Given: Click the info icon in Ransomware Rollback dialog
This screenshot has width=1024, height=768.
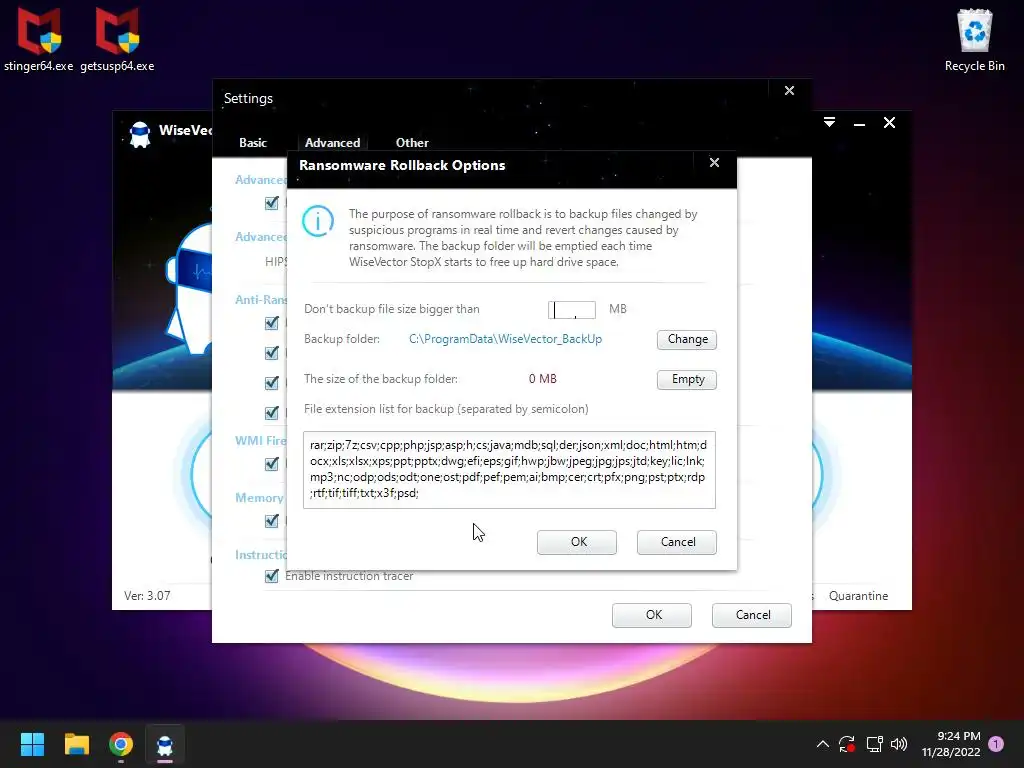Looking at the screenshot, I should coord(318,221).
